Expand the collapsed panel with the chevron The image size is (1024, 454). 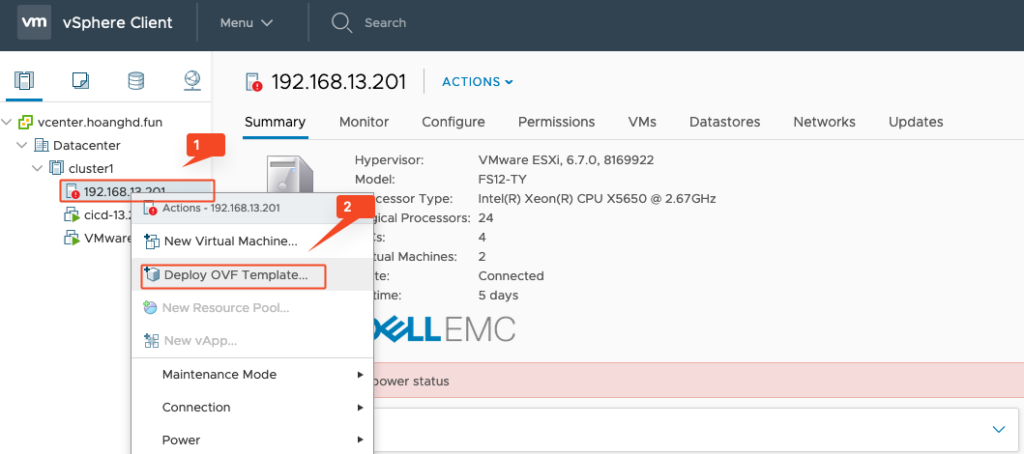pyautogui.click(x=999, y=429)
